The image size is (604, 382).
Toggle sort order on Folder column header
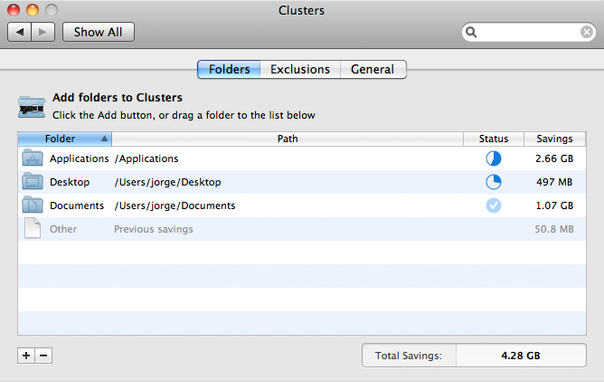pos(65,139)
